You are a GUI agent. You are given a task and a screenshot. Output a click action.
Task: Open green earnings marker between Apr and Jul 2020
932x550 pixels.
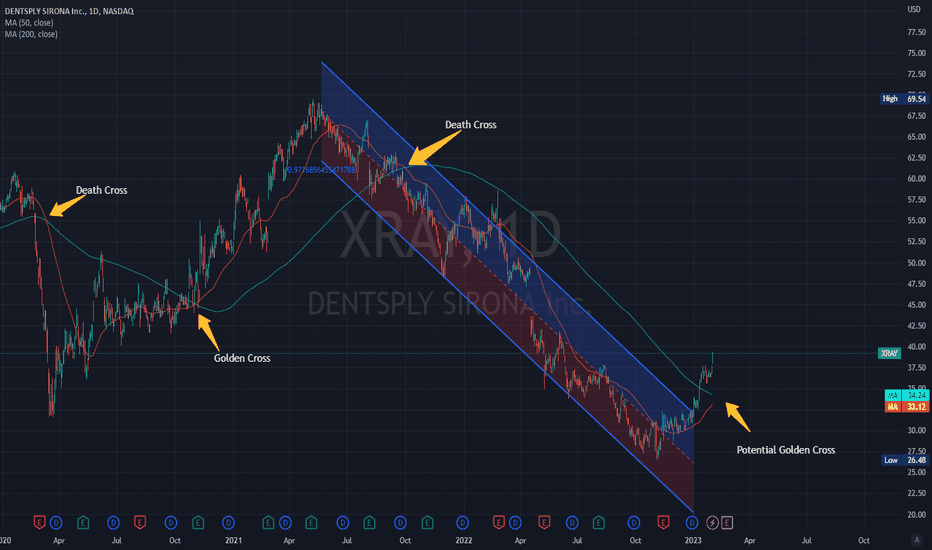point(83,523)
